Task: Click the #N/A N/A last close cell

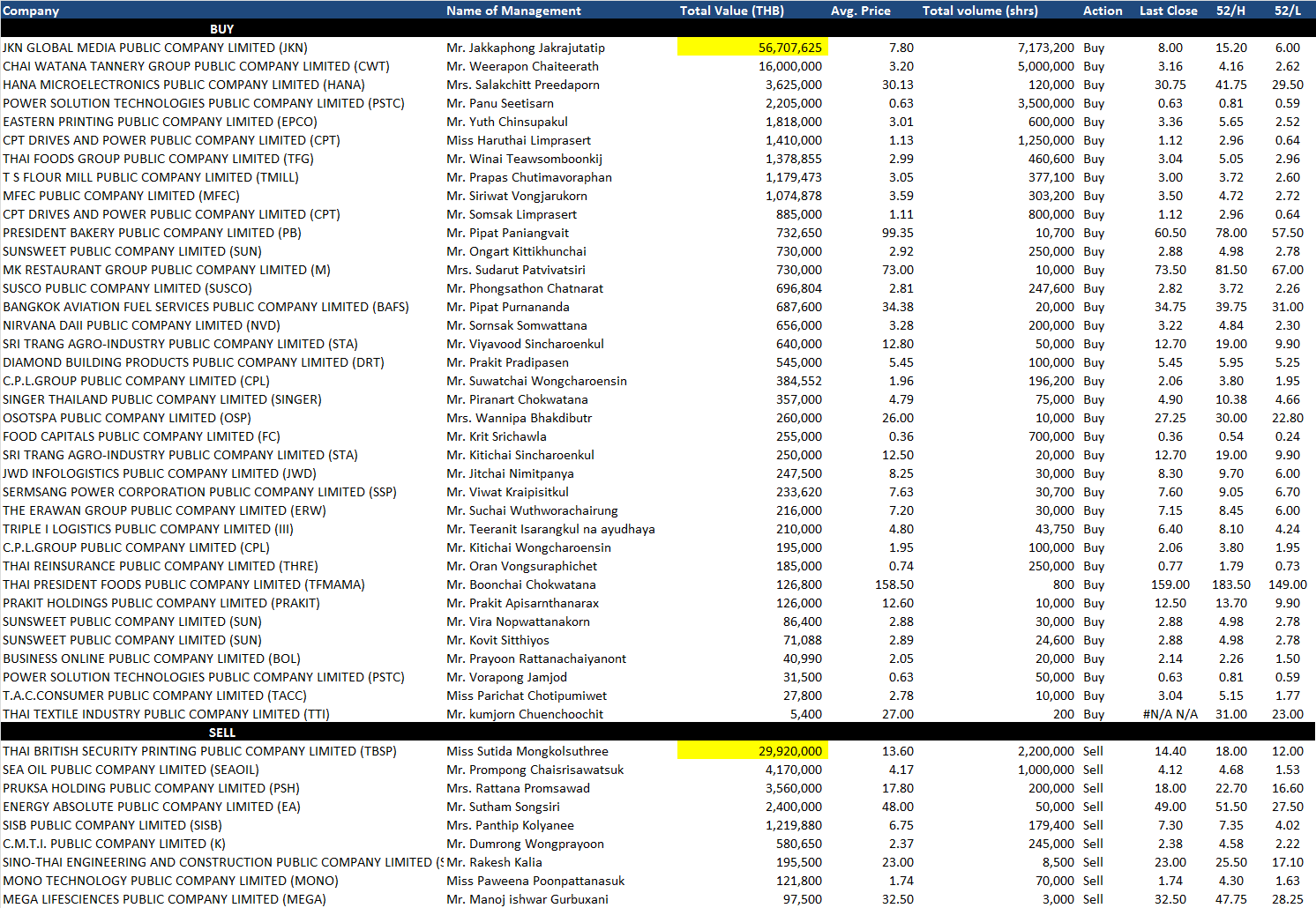Action: pyautogui.click(x=1170, y=714)
